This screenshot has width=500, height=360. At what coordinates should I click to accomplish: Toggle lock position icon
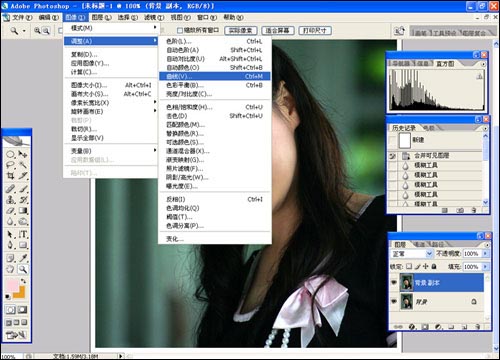[426, 266]
